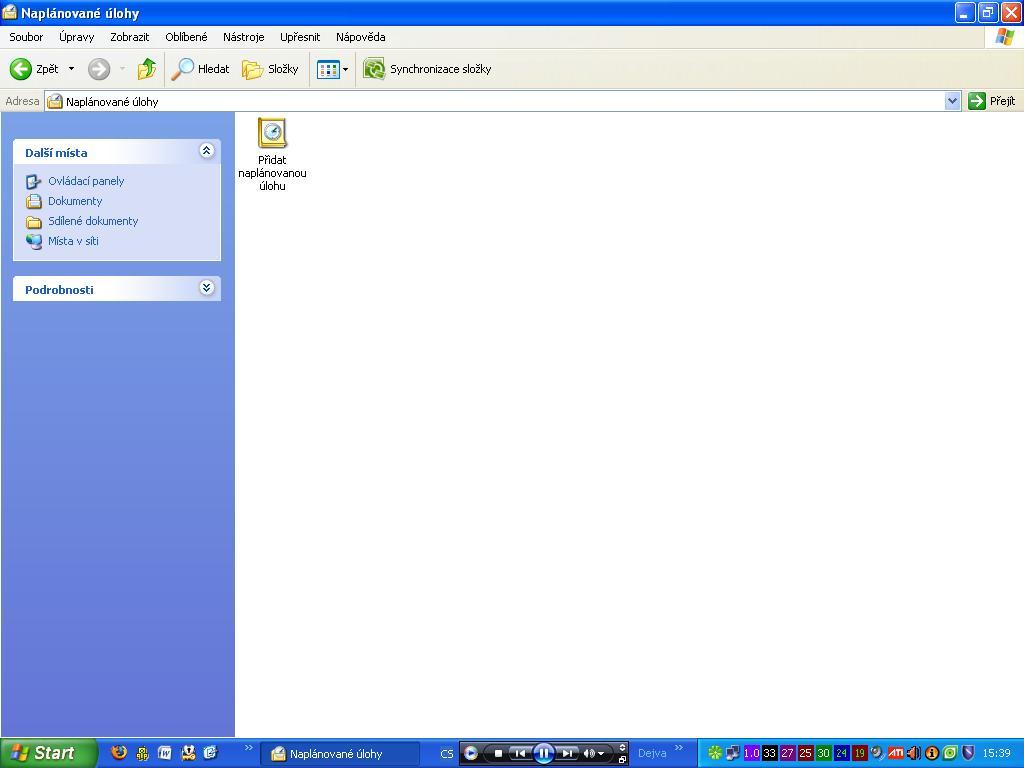1024x768 pixels.
Task: Click blue 24 tray indicator
Action: pos(841,753)
